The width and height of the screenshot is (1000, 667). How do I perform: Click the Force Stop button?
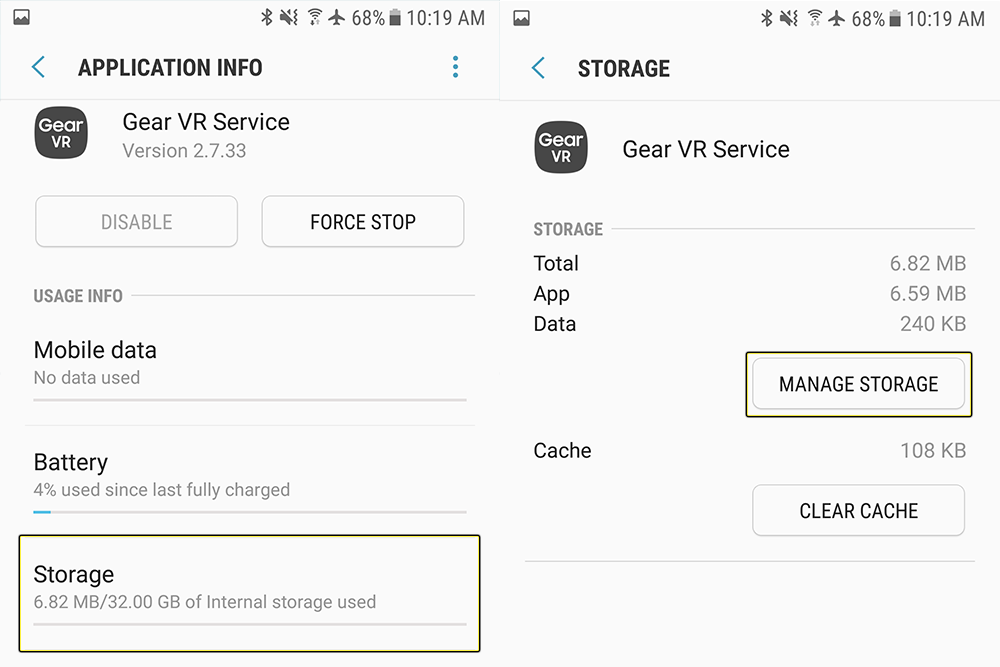pyautogui.click(x=363, y=221)
